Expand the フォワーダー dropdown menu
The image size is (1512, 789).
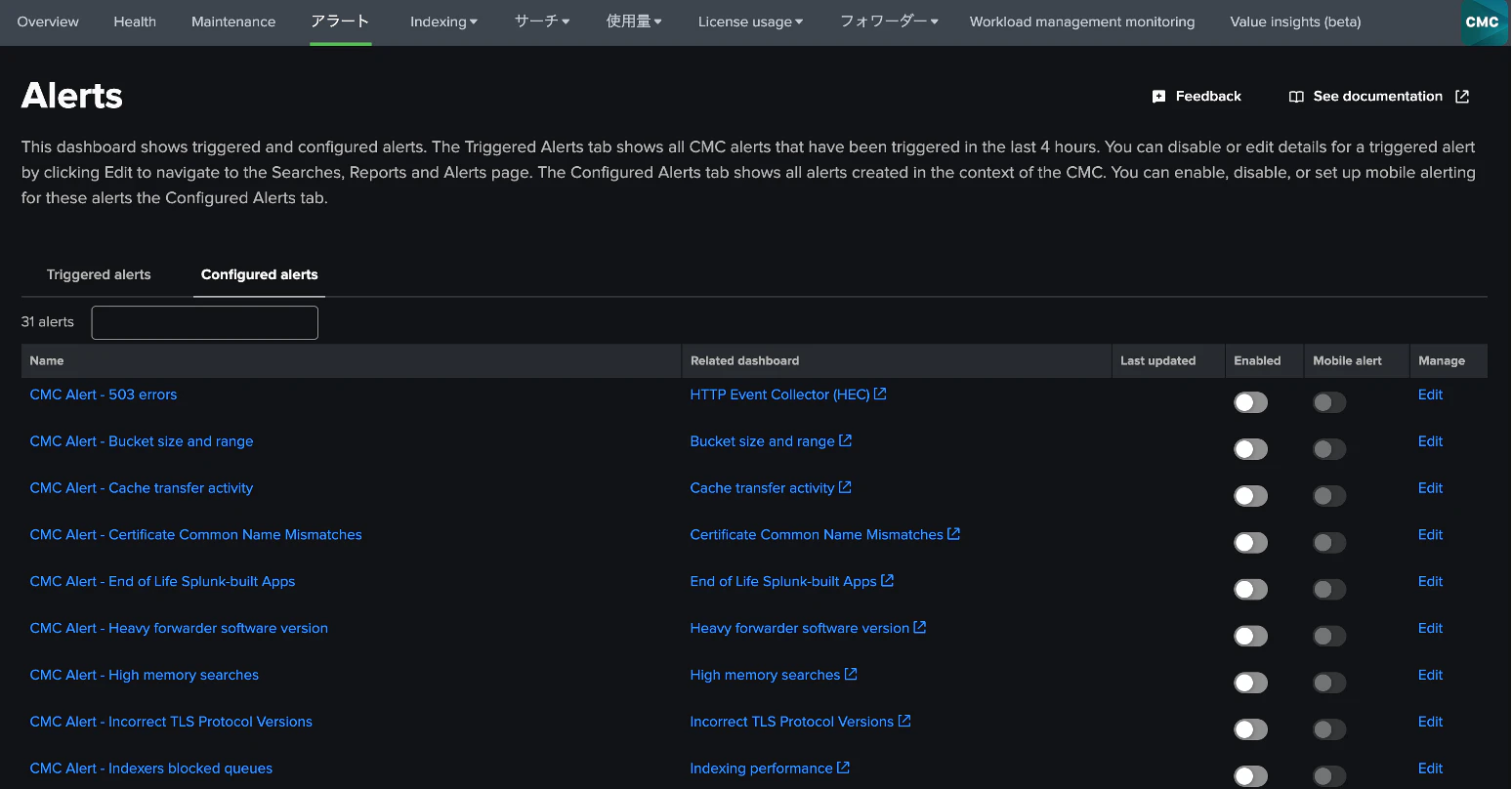[x=889, y=21]
